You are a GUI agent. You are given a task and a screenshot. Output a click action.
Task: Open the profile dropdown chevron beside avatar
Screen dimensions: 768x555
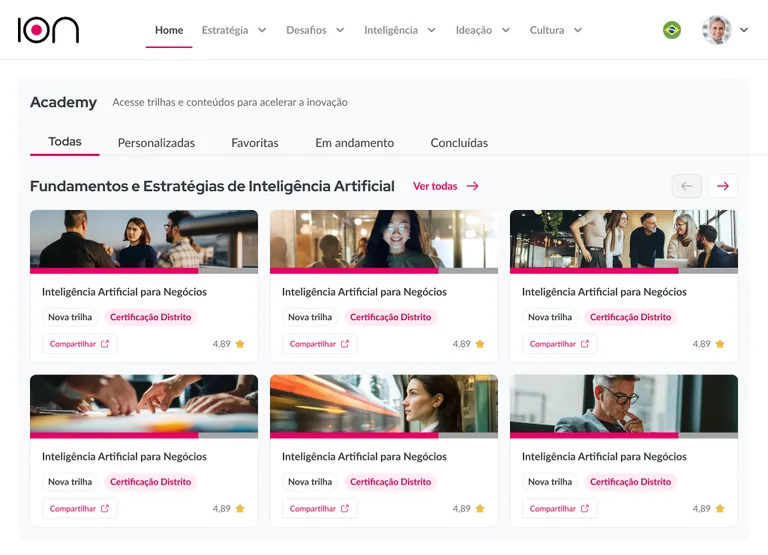pos(744,30)
